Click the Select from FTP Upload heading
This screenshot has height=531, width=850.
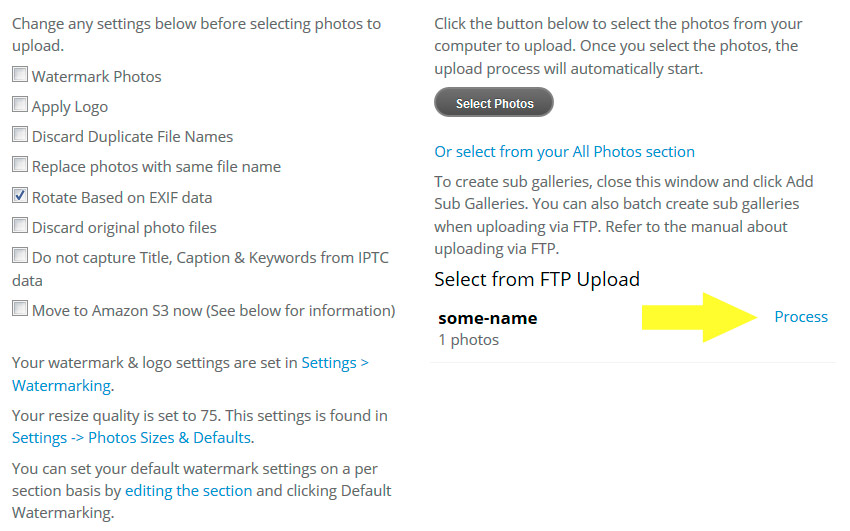coord(537,280)
